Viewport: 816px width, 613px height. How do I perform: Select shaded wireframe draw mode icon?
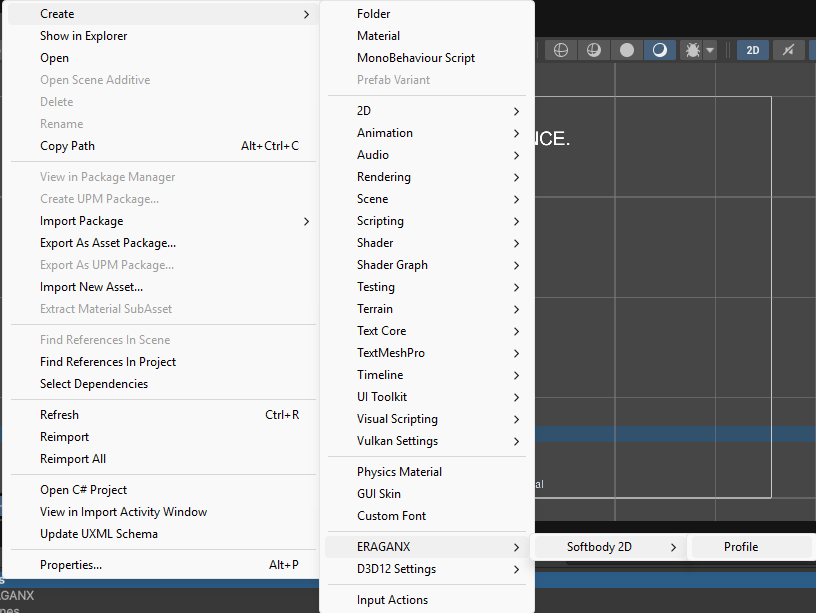tap(594, 50)
